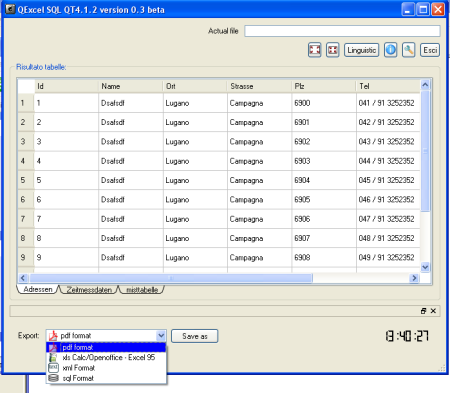Click the Dsafsdf cell in row 8
The width and height of the screenshot is (450, 393).
pos(131,238)
